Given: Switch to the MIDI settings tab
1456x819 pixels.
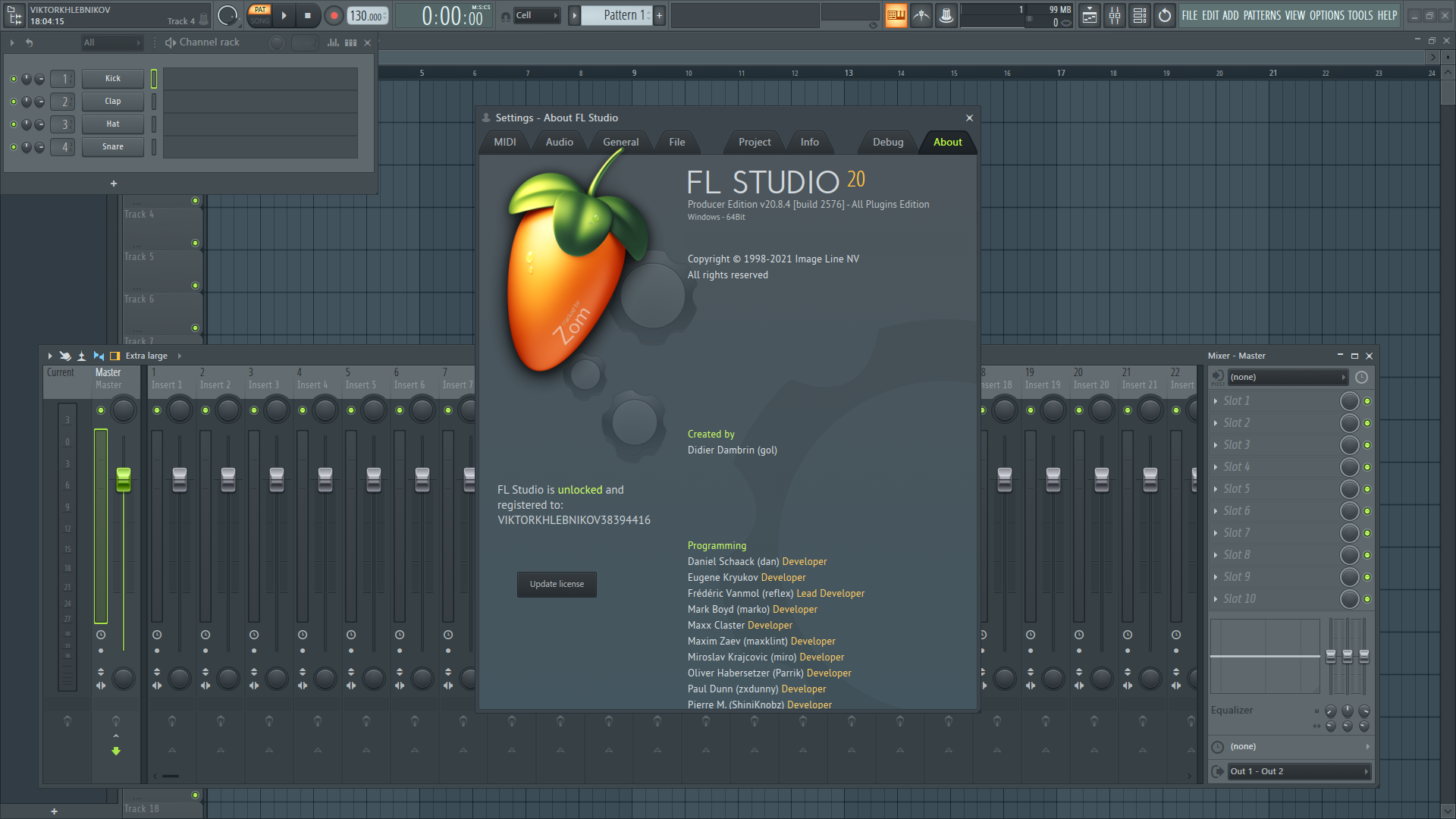Looking at the screenshot, I should 504,142.
